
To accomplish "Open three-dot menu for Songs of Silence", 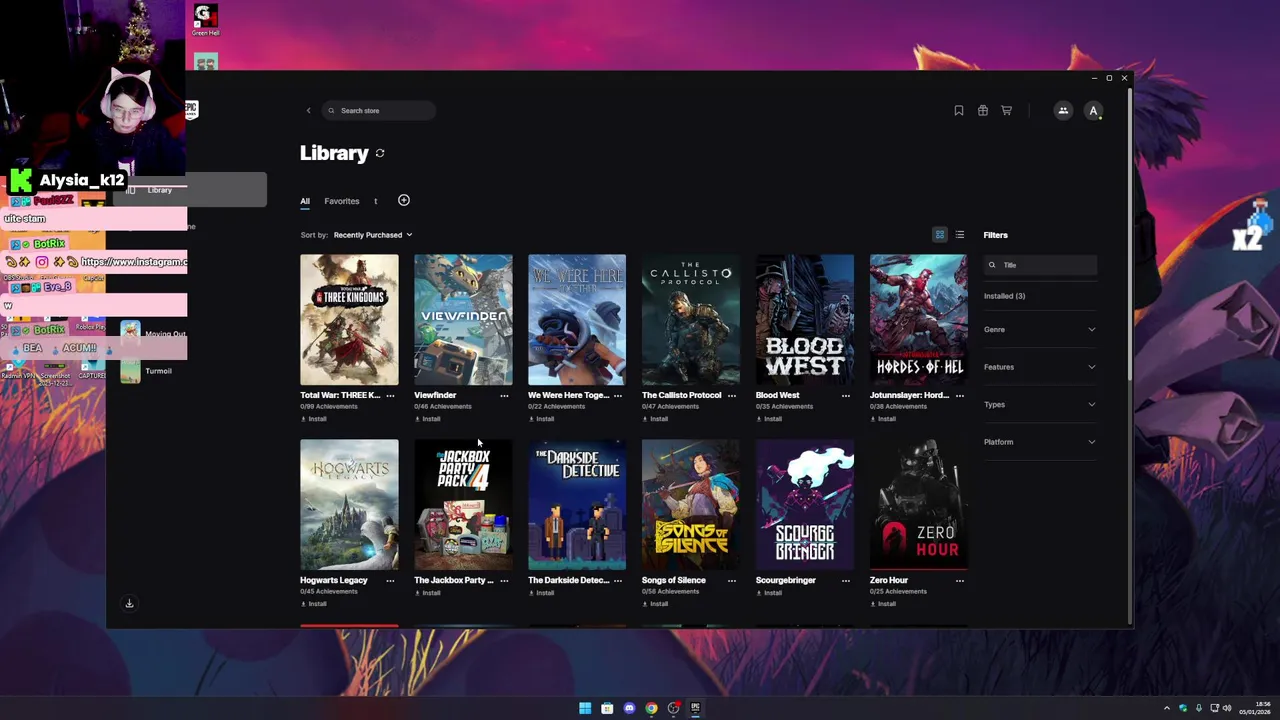I will 732,581.
